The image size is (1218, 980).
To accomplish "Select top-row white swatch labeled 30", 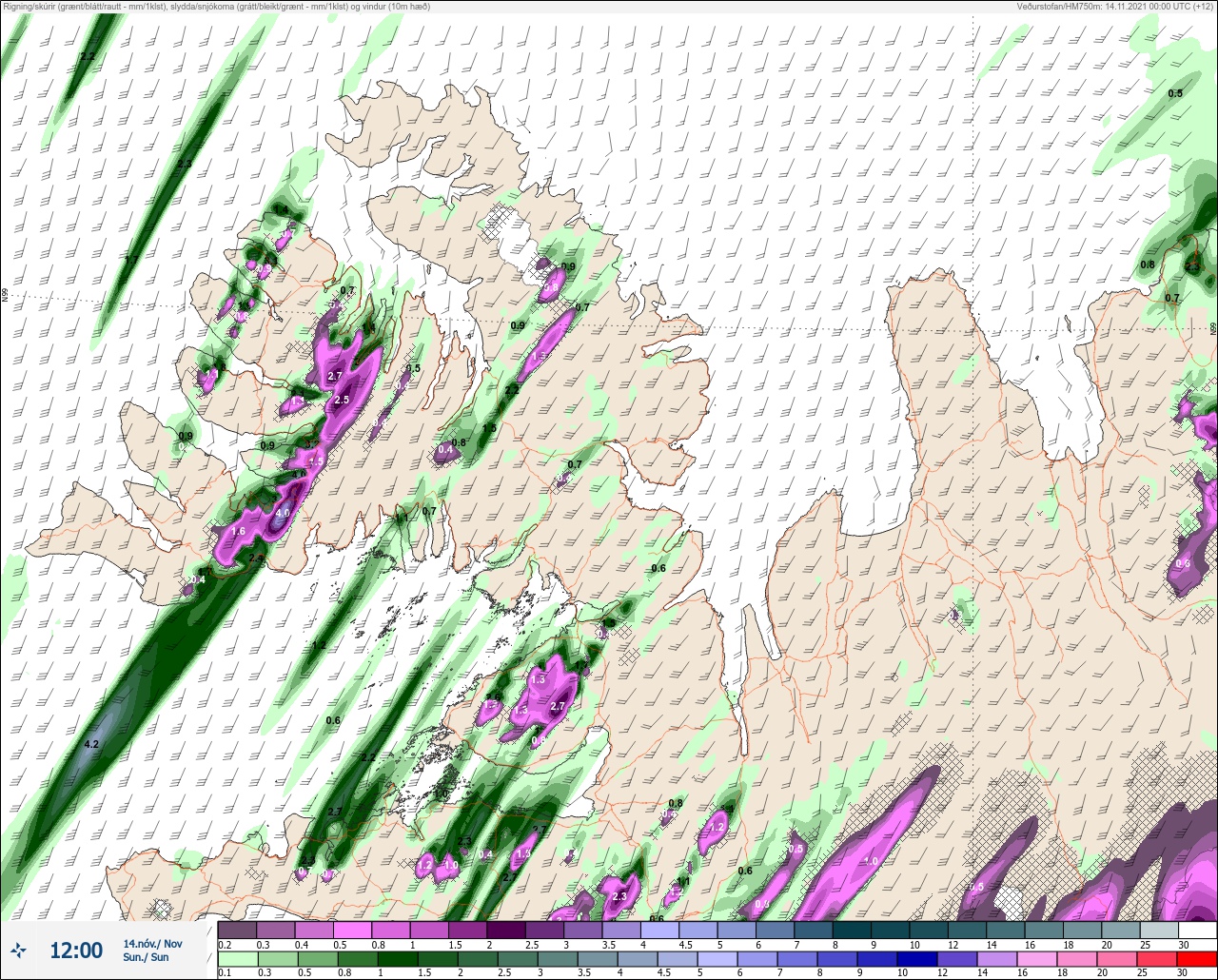I will (1197, 930).
